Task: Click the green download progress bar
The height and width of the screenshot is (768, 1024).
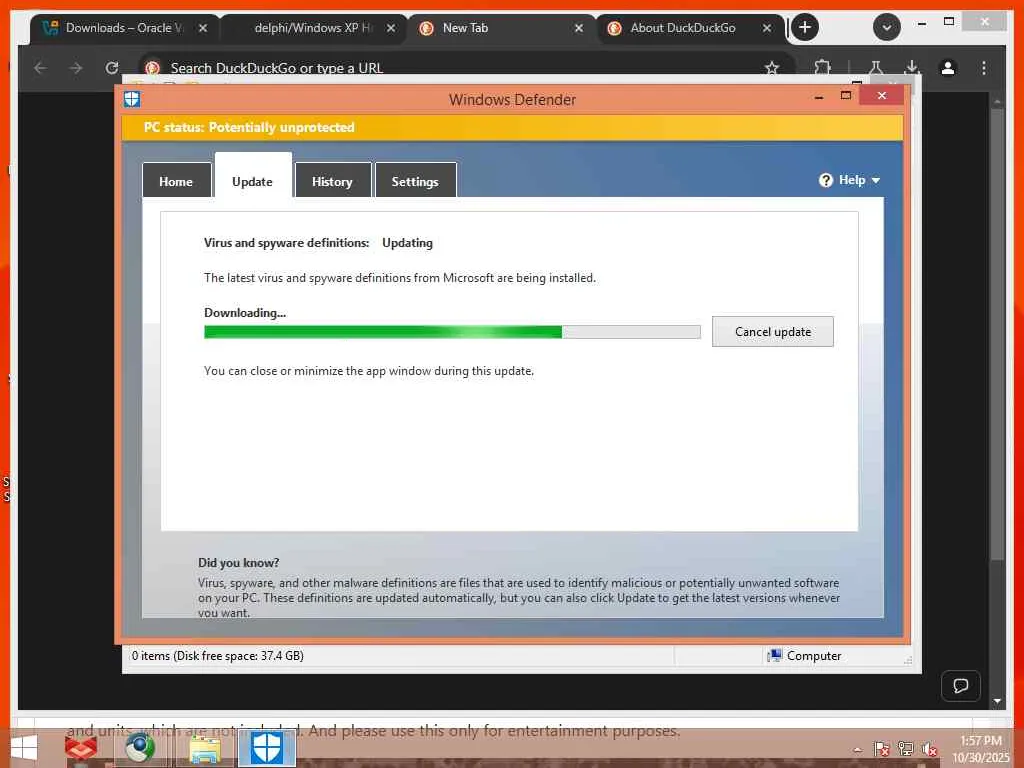Action: click(x=452, y=332)
